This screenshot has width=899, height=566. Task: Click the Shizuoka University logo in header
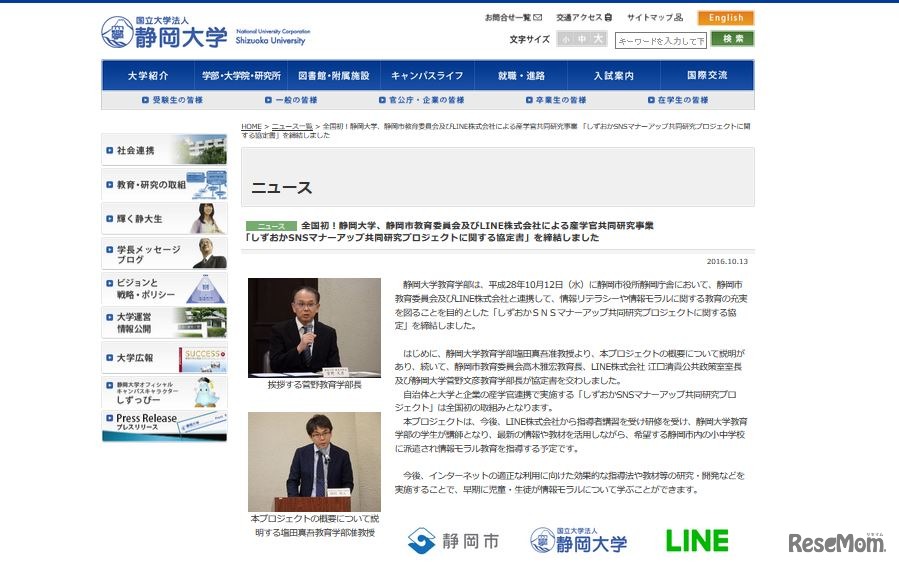206,33
